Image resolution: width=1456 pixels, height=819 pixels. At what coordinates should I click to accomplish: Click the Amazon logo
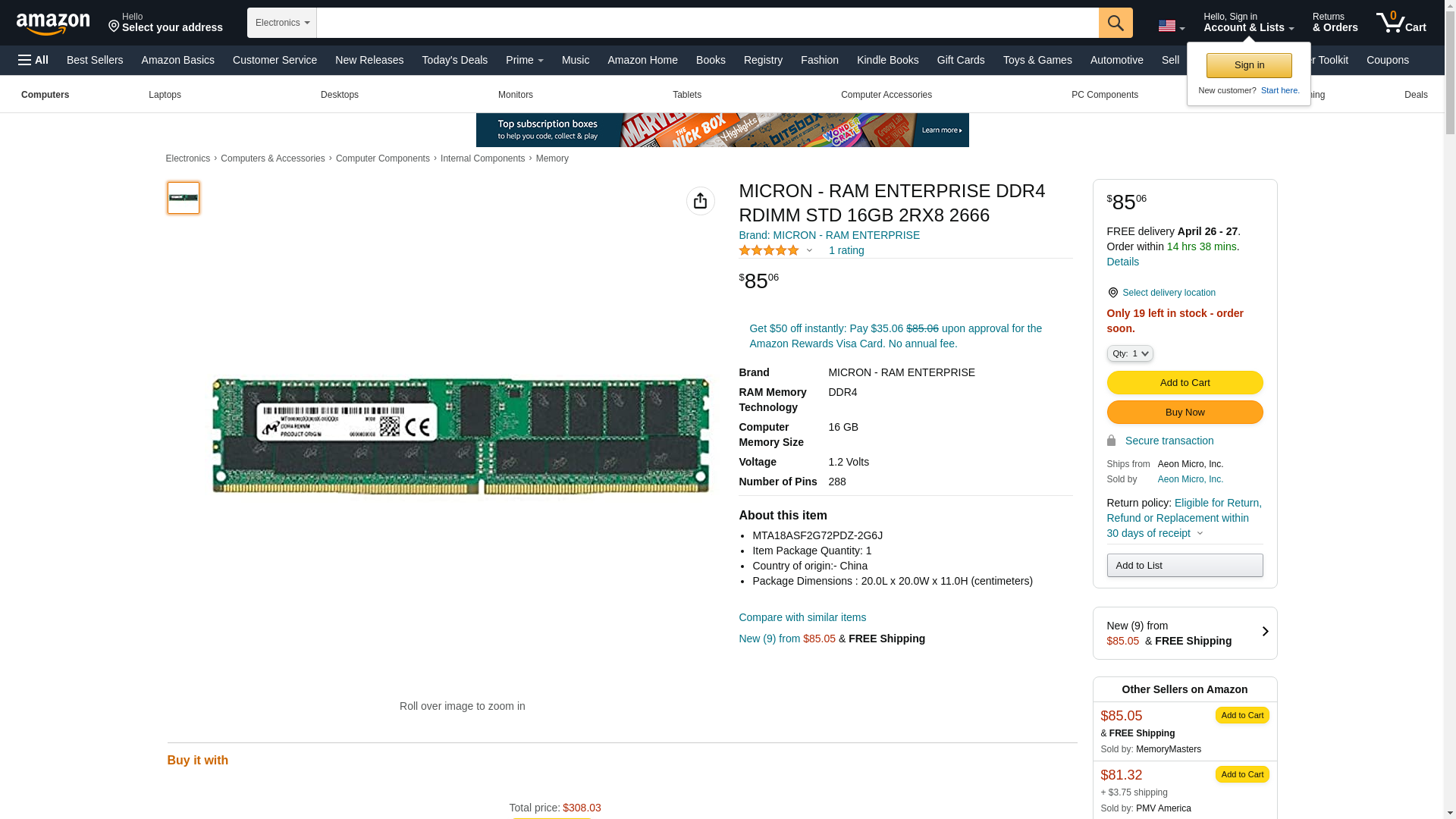(53, 24)
